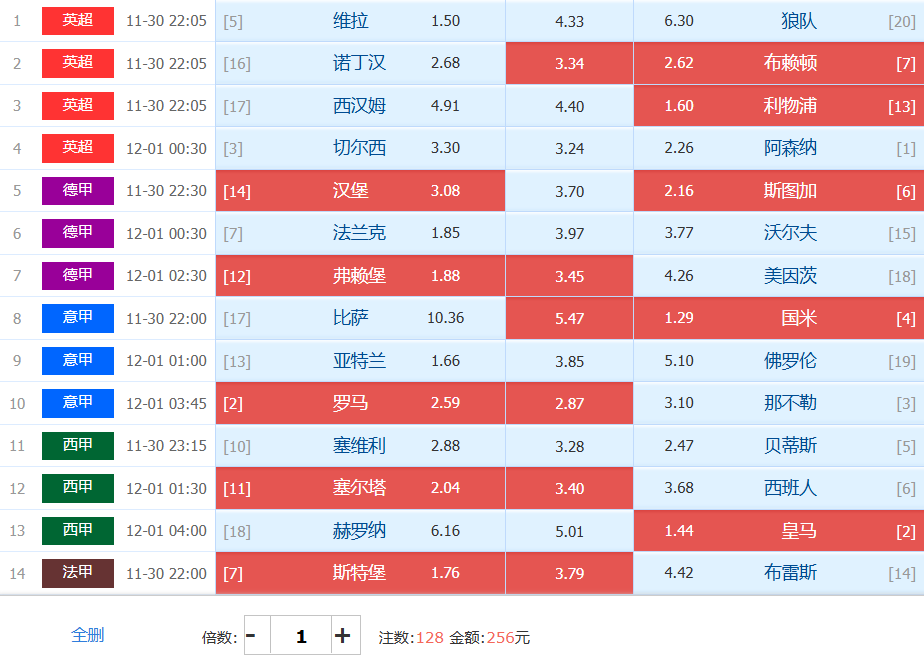Click the plus button to increase multiplier
The height and width of the screenshot is (658, 924).
click(x=342, y=636)
